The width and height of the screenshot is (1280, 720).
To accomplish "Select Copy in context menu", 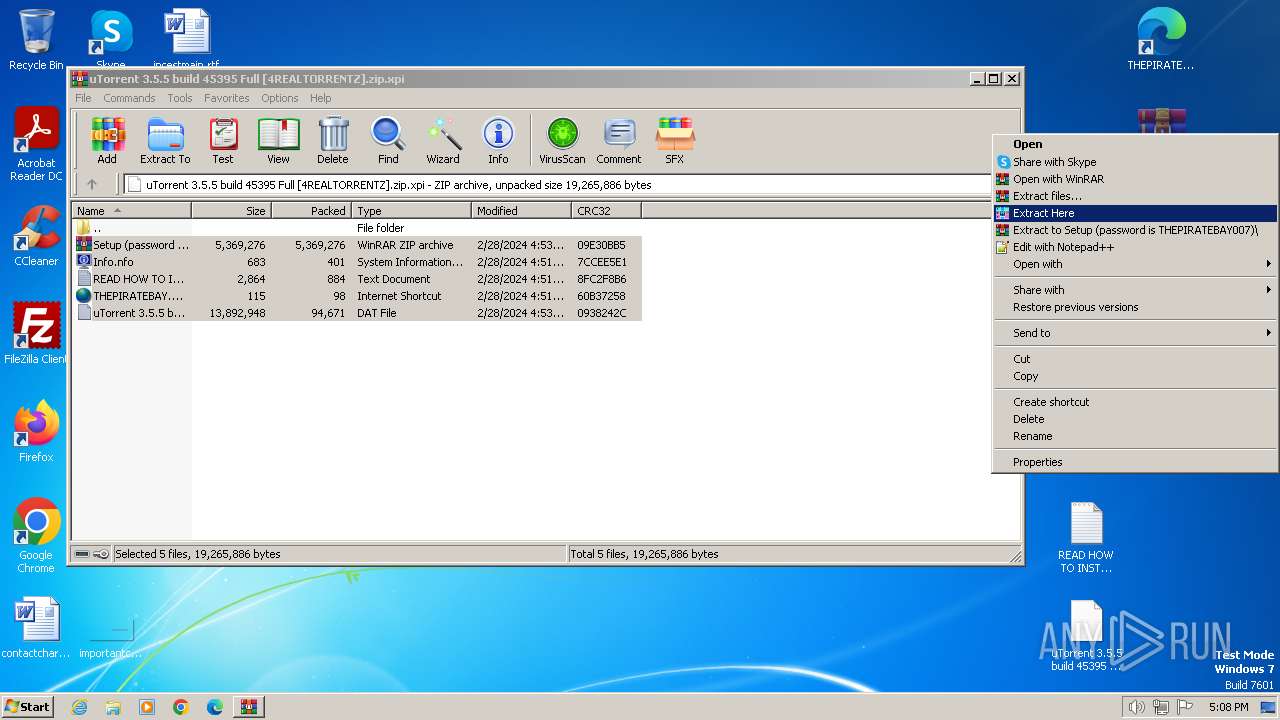I will point(1135,376).
